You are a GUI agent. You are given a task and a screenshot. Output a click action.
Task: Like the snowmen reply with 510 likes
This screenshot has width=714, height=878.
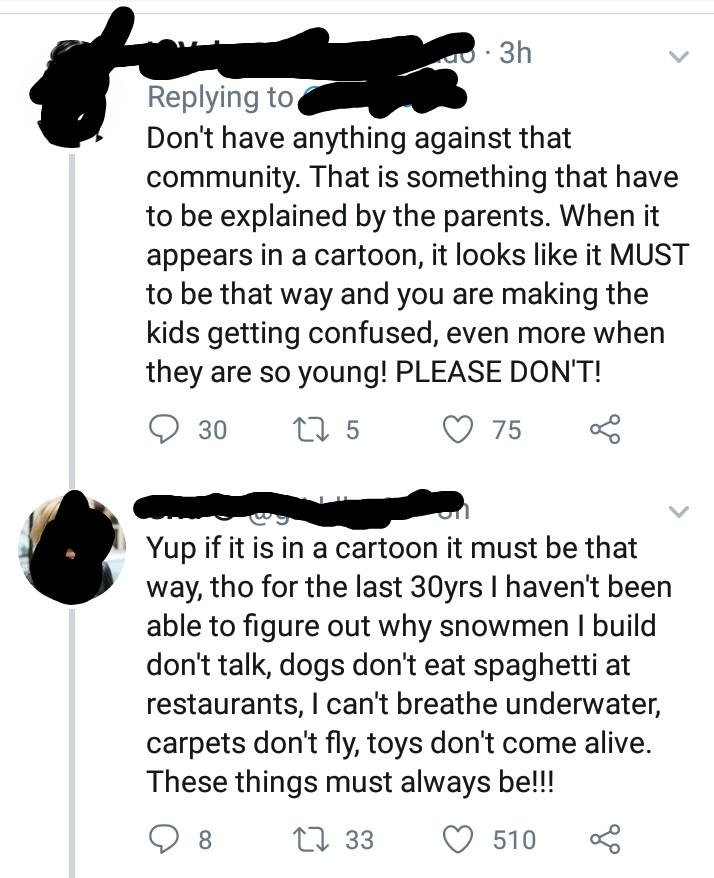pos(459,839)
